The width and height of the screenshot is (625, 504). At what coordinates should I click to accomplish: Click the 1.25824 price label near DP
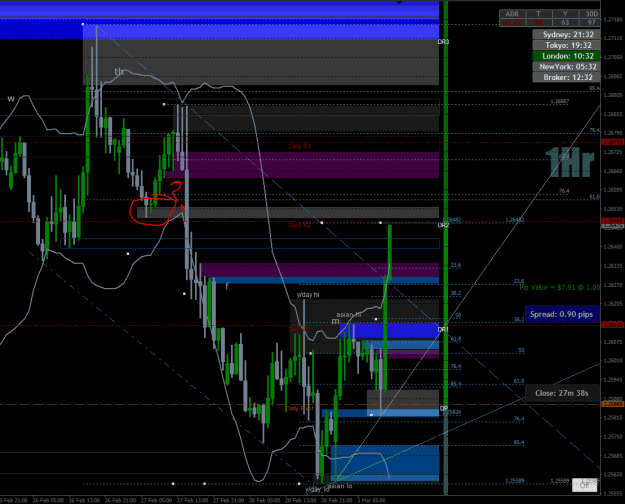click(452, 412)
